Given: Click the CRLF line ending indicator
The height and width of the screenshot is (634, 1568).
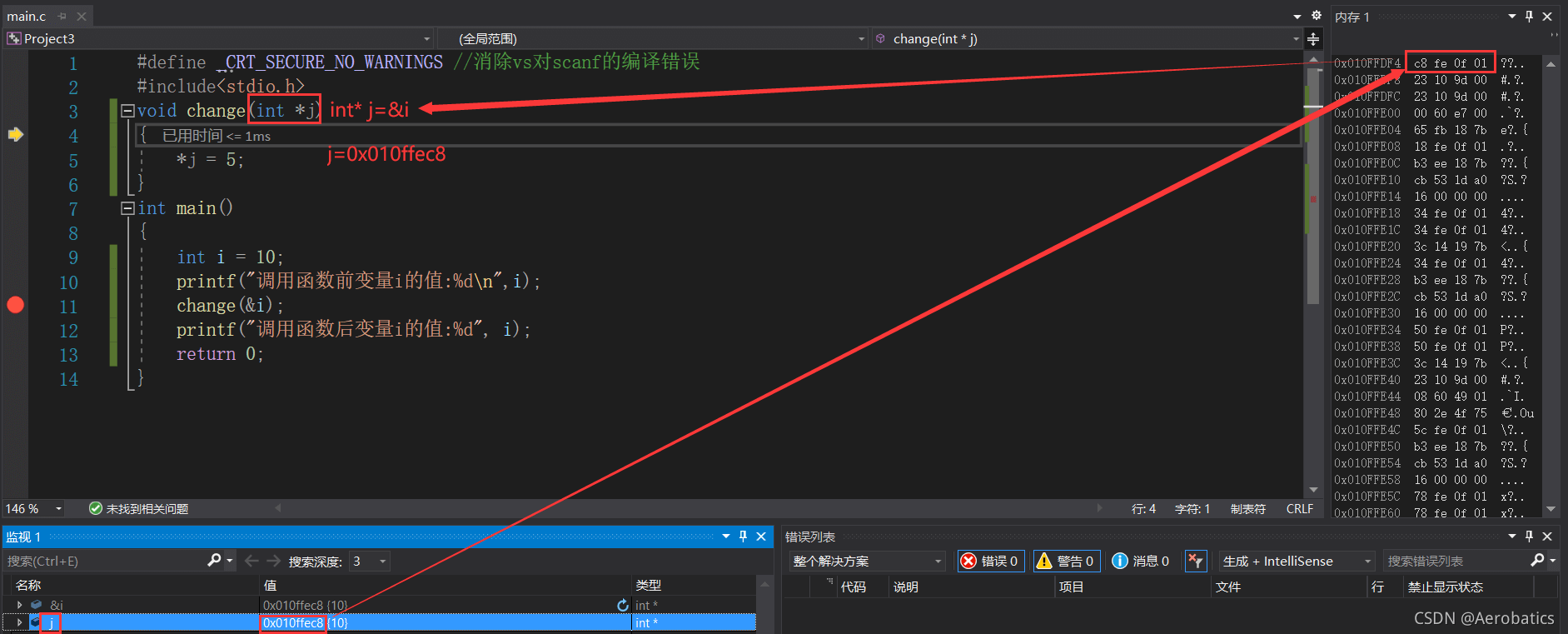Looking at the screenshot, I should tap(1300, 508).
